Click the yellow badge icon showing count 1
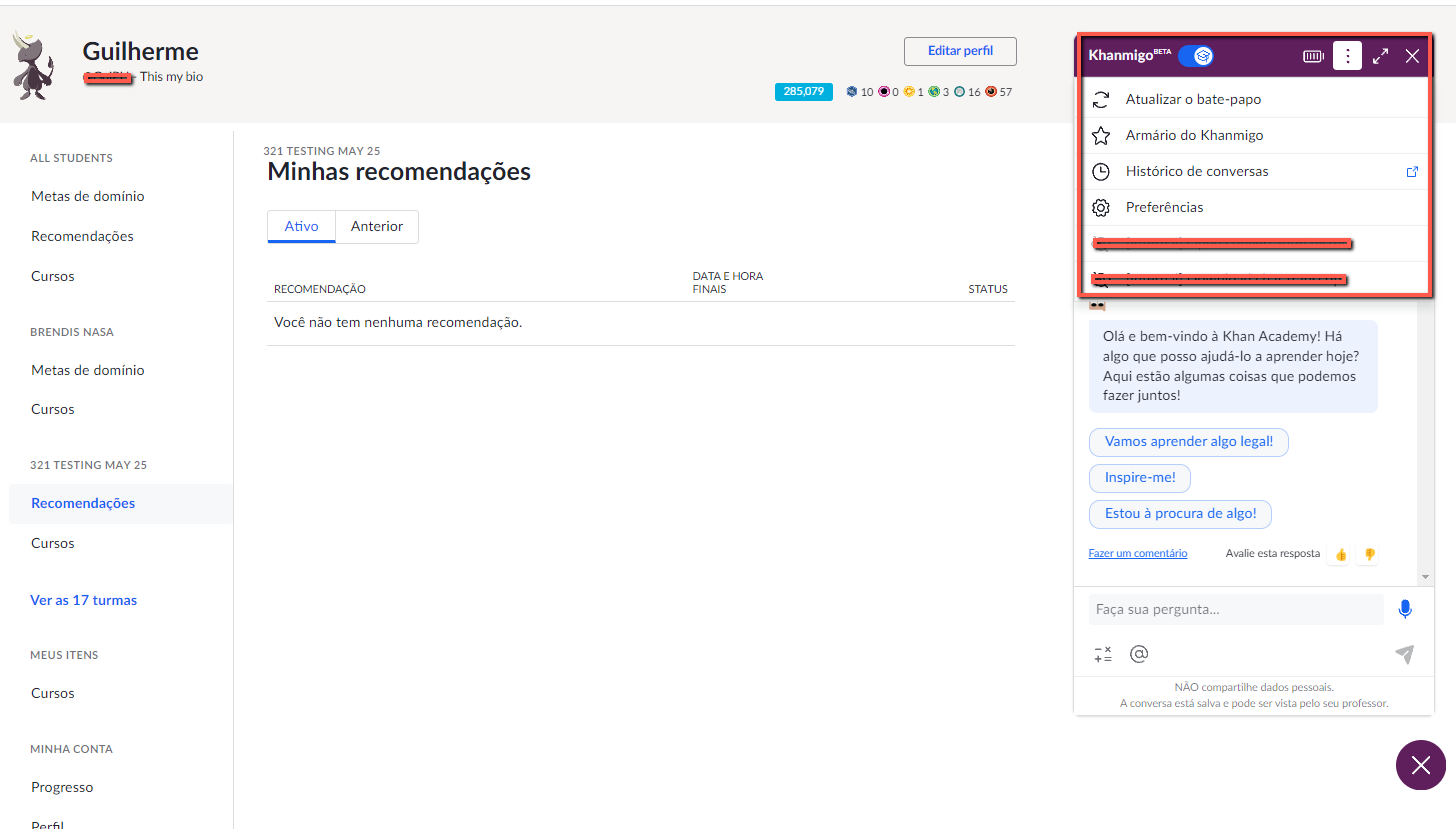 [x=909, y=91]
